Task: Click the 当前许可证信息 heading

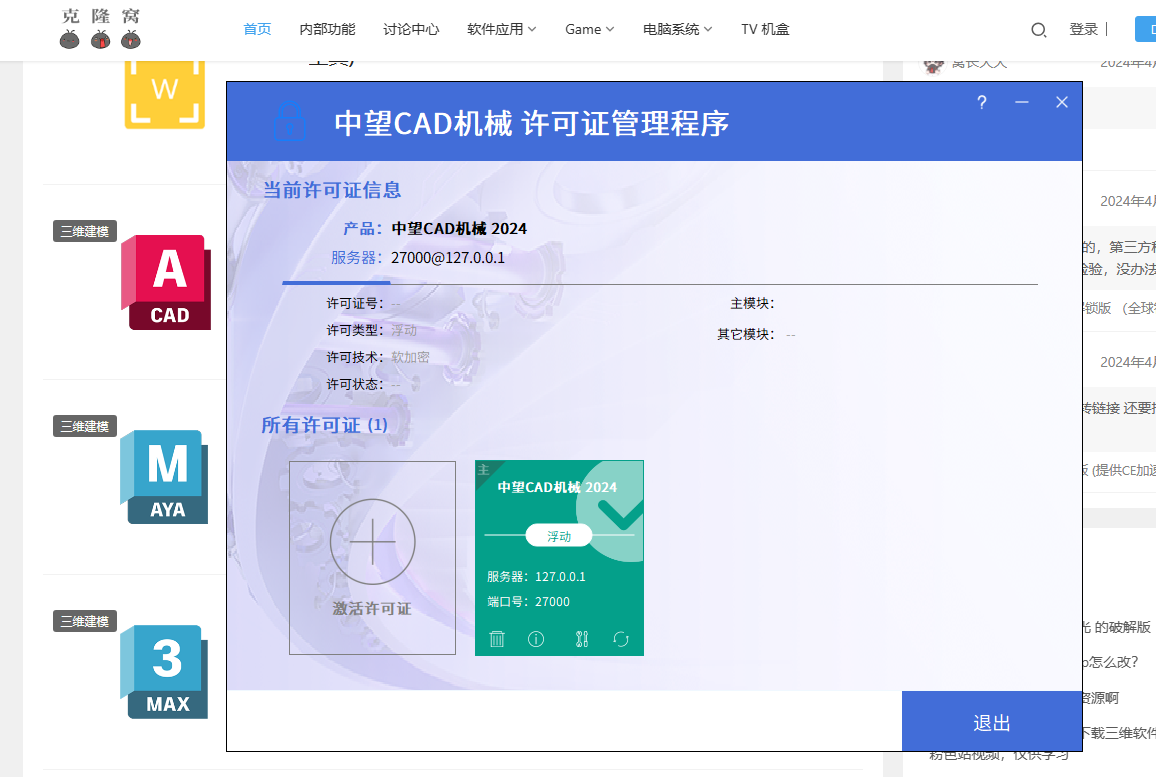Action: 332,190
